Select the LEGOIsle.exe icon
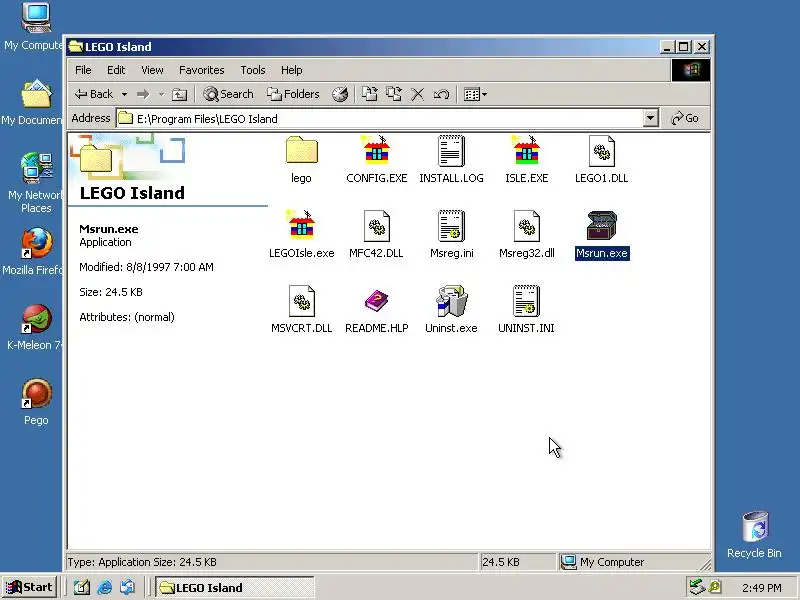 [302, 225]
